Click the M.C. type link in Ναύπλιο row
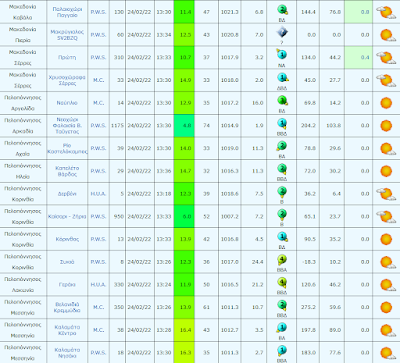Viewport: 400px width, 363px height. (98, 103)
